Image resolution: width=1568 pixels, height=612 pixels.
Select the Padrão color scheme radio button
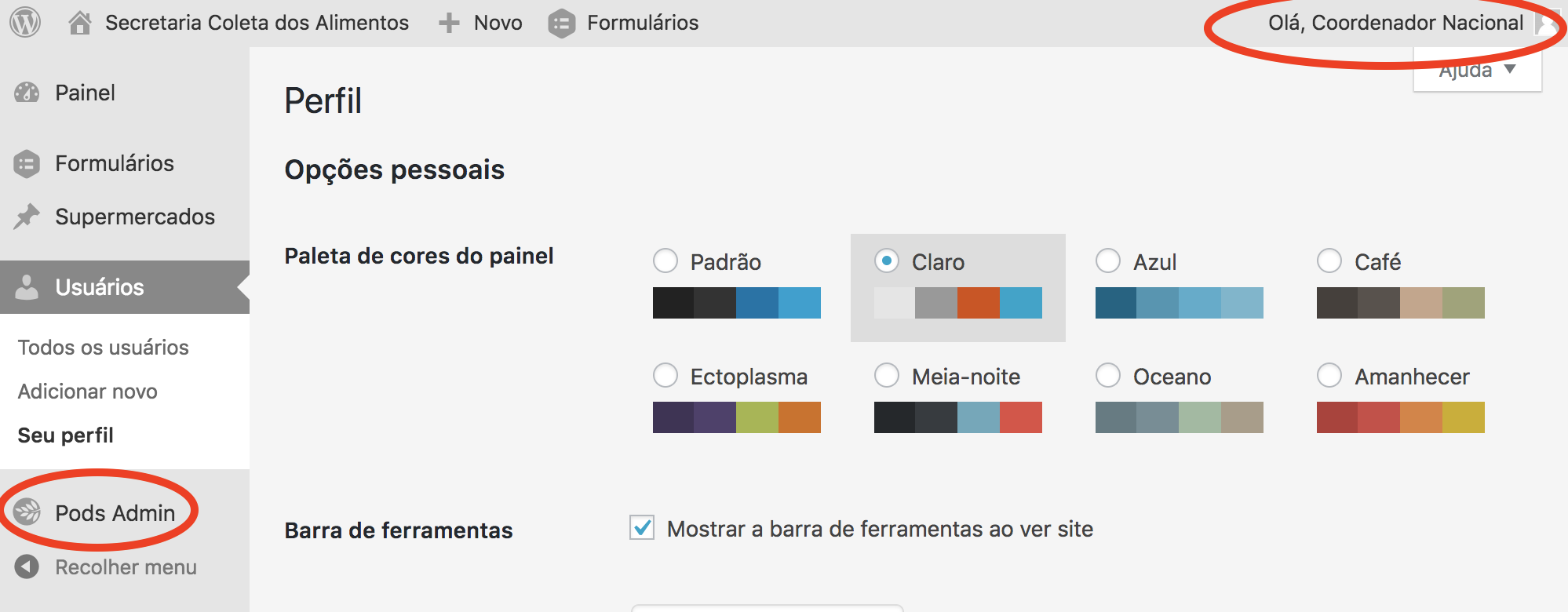point(665,260)
